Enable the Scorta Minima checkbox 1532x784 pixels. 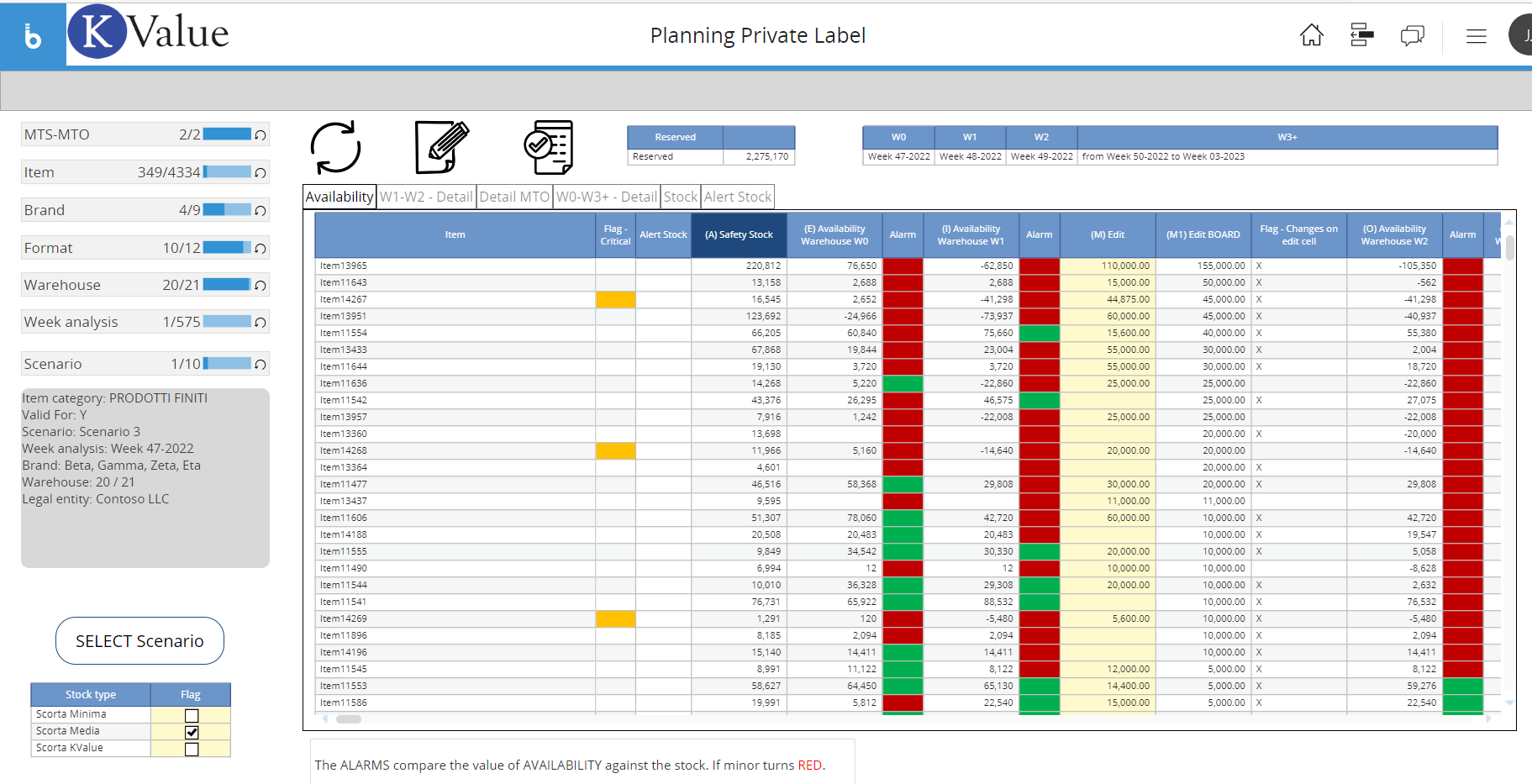point(192,715)
